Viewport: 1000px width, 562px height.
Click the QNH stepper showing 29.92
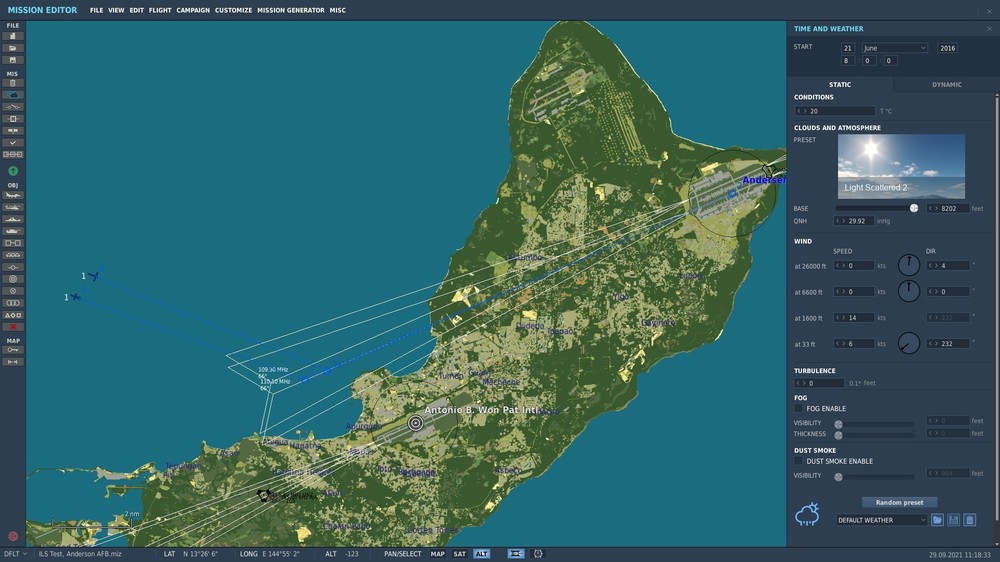click(853, 221)
